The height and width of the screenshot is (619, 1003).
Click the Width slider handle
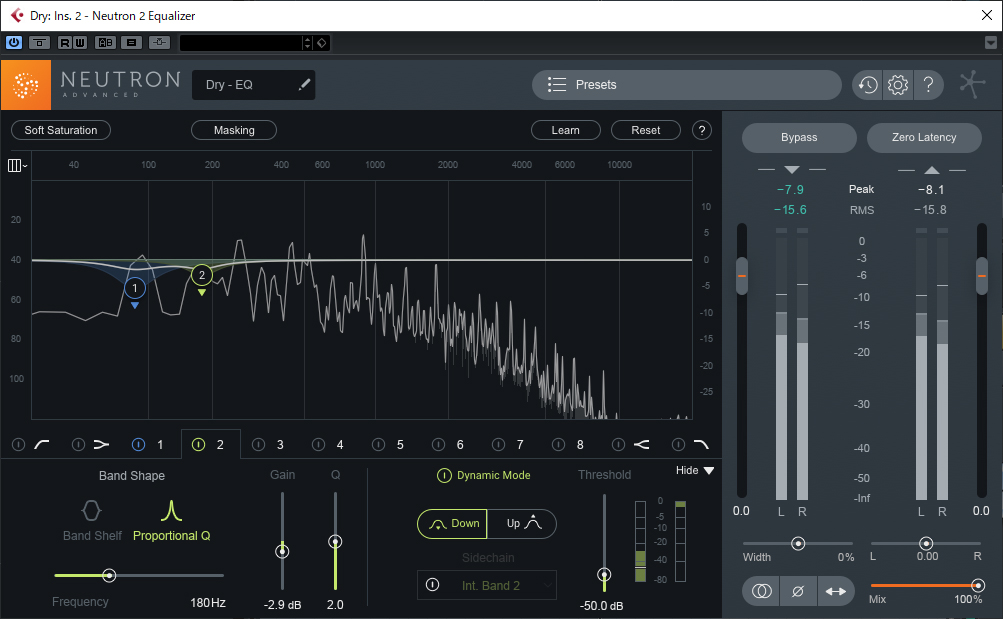pos(798,544)
